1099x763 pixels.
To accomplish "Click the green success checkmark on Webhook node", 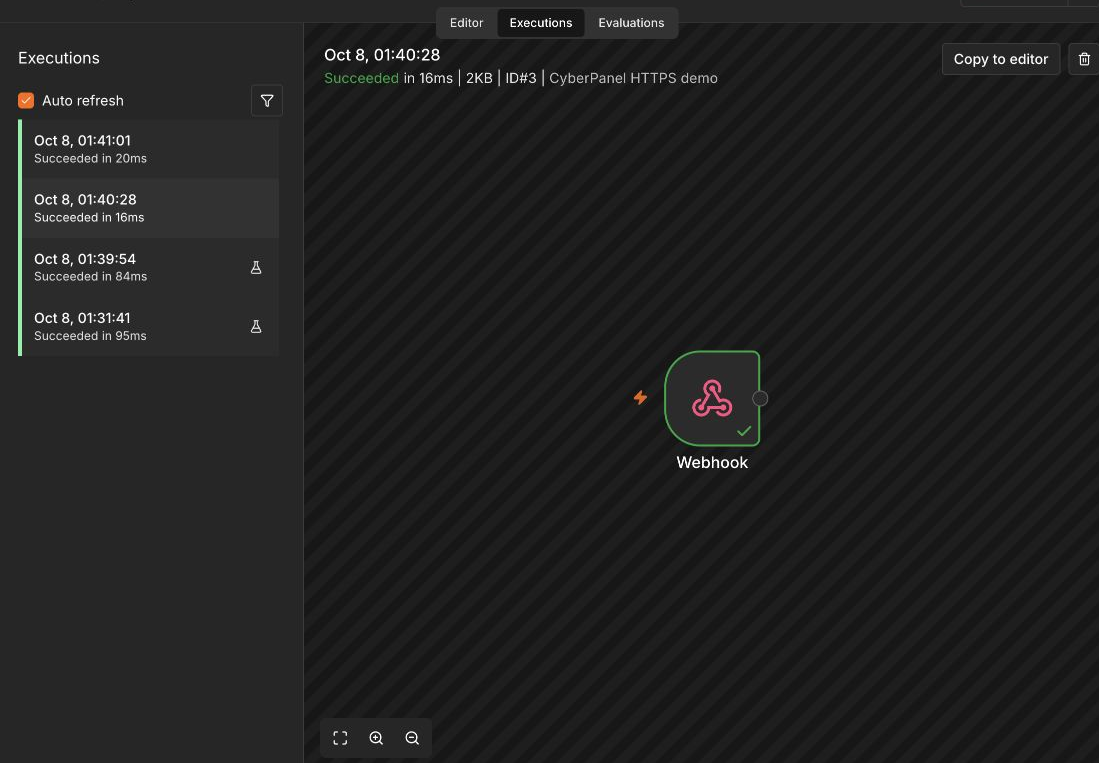I will point(744,431).
